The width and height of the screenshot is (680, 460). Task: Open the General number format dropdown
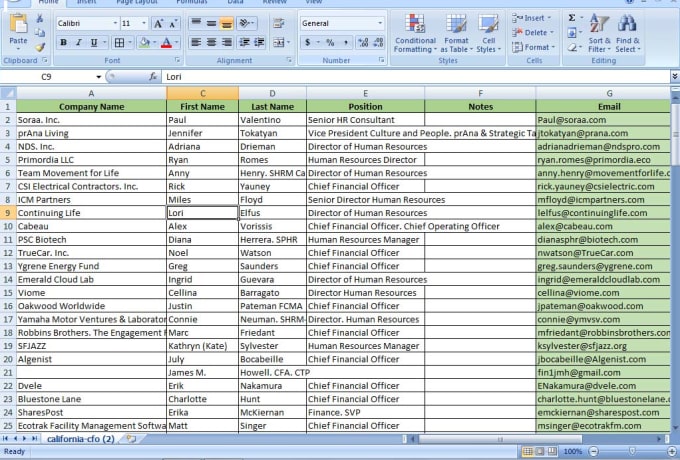[x=380, y=23]
